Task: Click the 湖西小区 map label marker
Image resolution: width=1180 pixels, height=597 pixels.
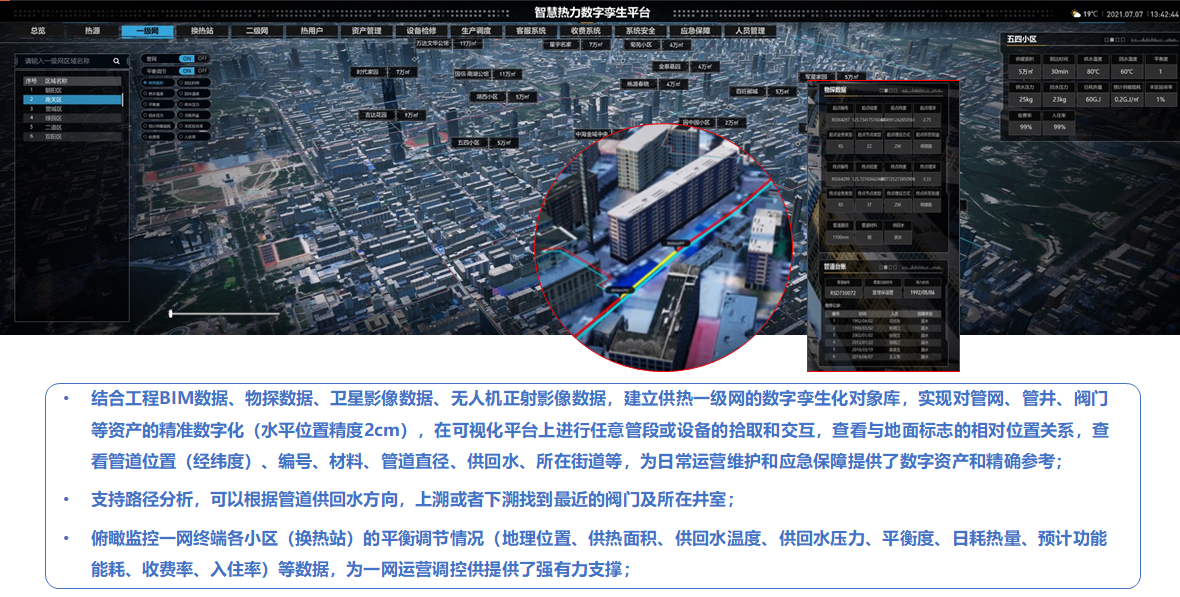Action: 487,97
